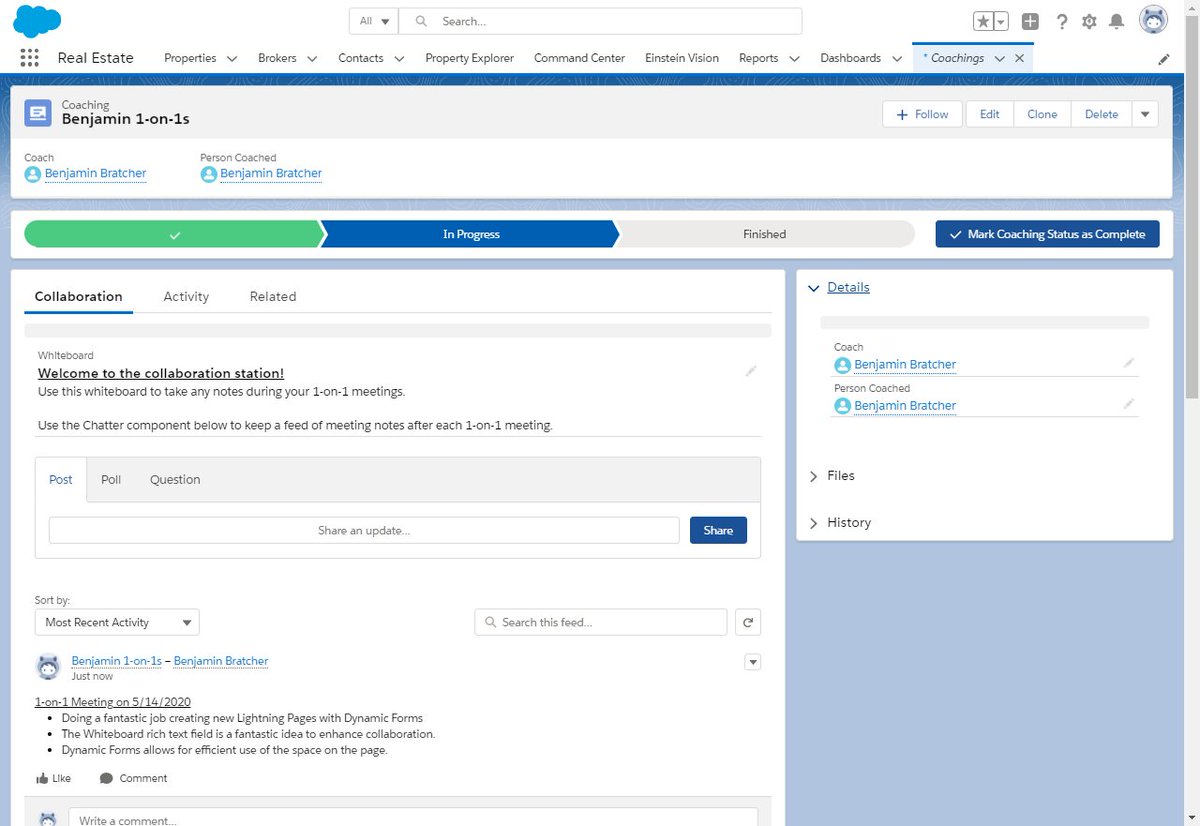
Task: Open the Salesforce cloud logo home
Action: [38, 20]
